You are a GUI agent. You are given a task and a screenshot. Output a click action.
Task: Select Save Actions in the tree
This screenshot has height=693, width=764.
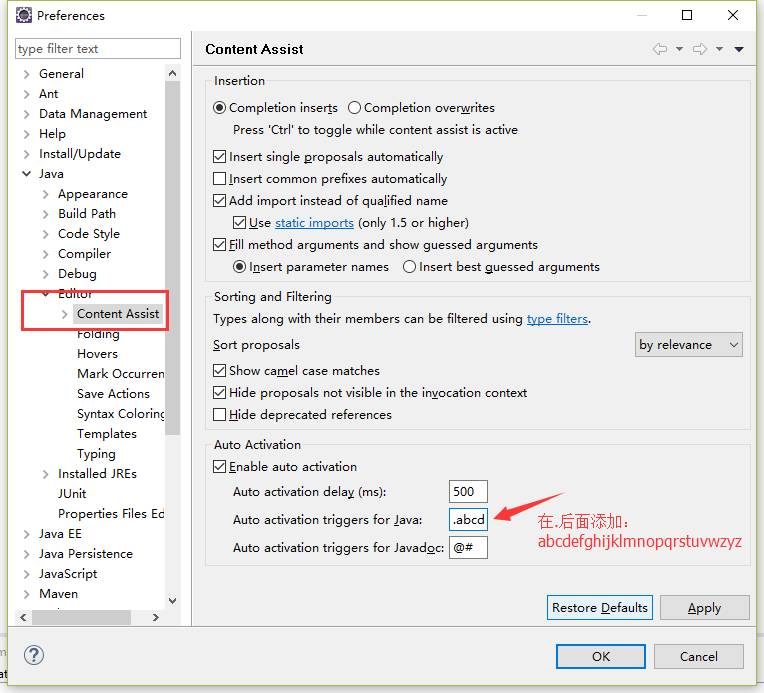(x=114, y=394)
